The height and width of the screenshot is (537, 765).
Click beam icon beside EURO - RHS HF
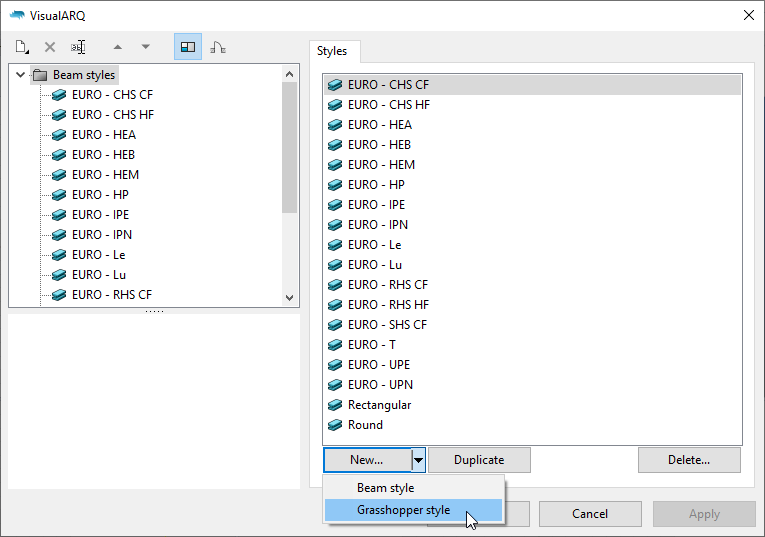point(335,305)
